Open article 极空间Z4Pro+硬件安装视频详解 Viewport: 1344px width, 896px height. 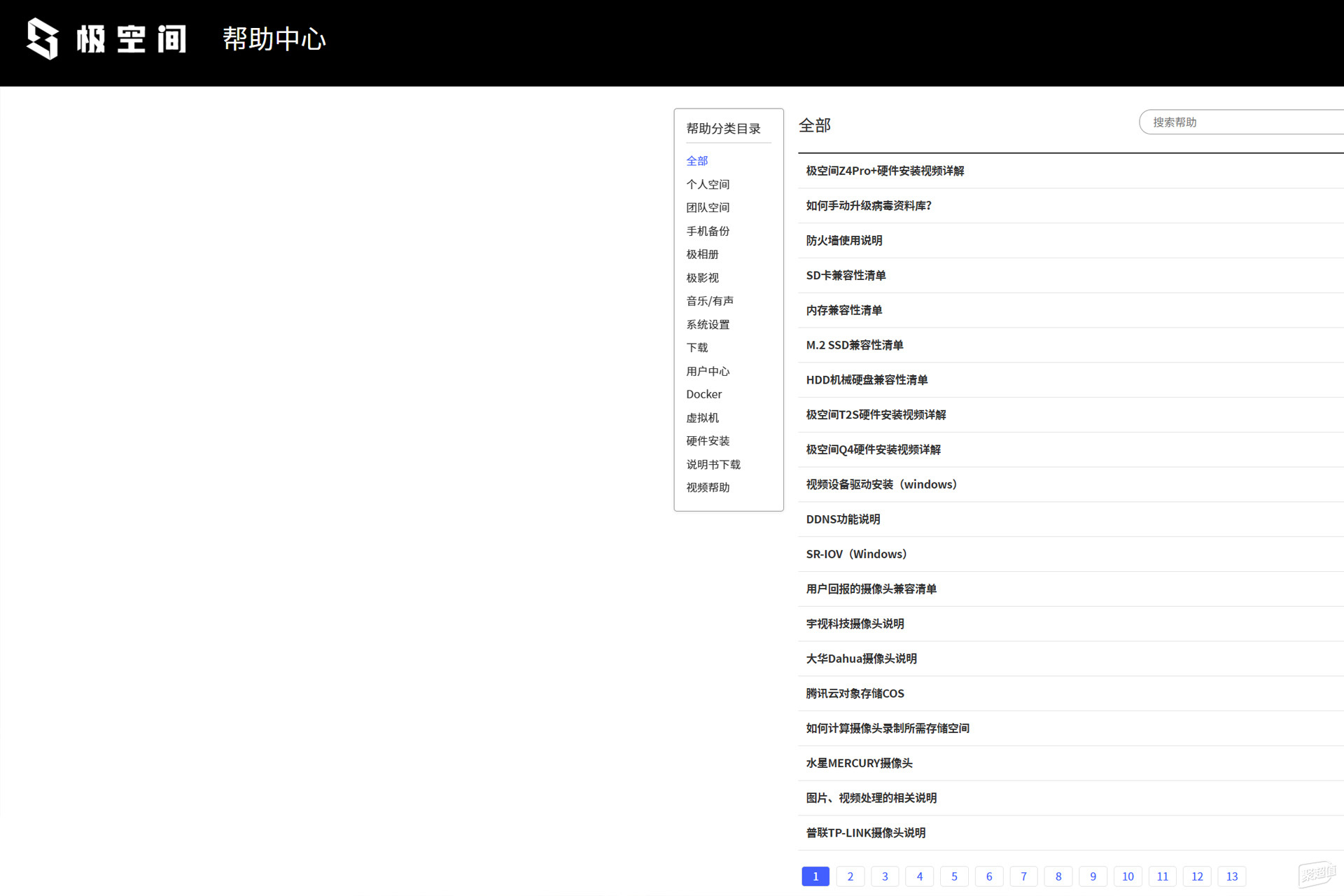(x=885, y=171)
